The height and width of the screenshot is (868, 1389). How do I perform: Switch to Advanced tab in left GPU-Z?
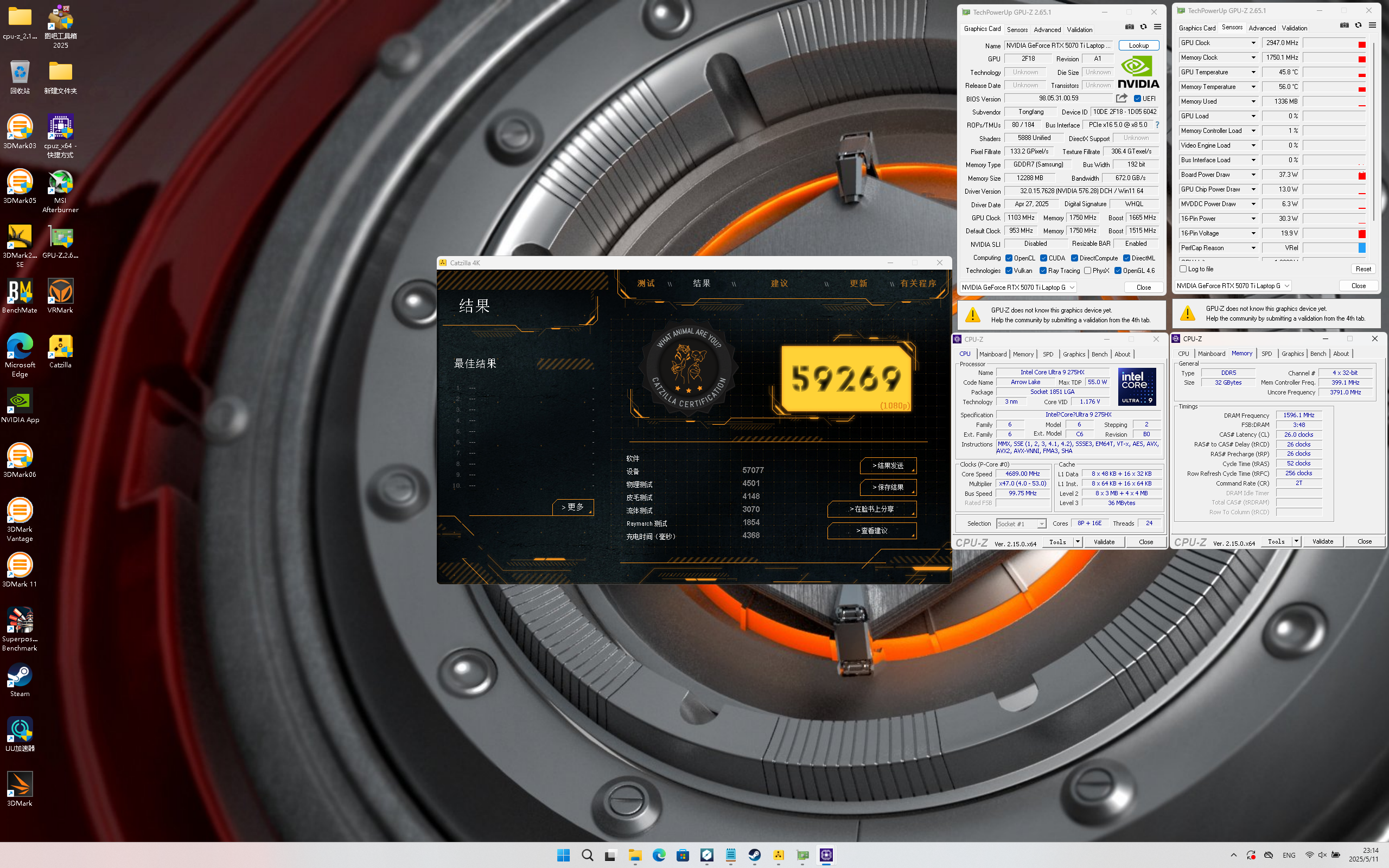(x=1048, y=29)
